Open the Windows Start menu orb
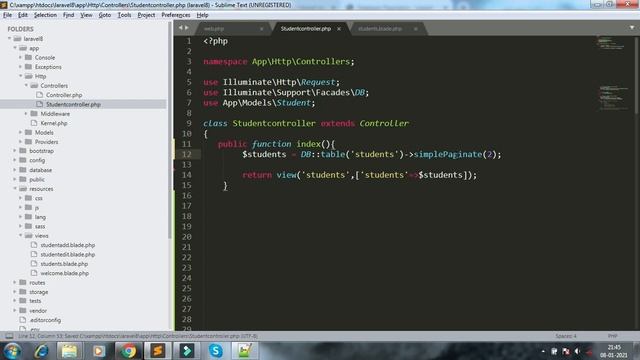The width and height of the screenshot is (640, 360). [x=12, y=351]
